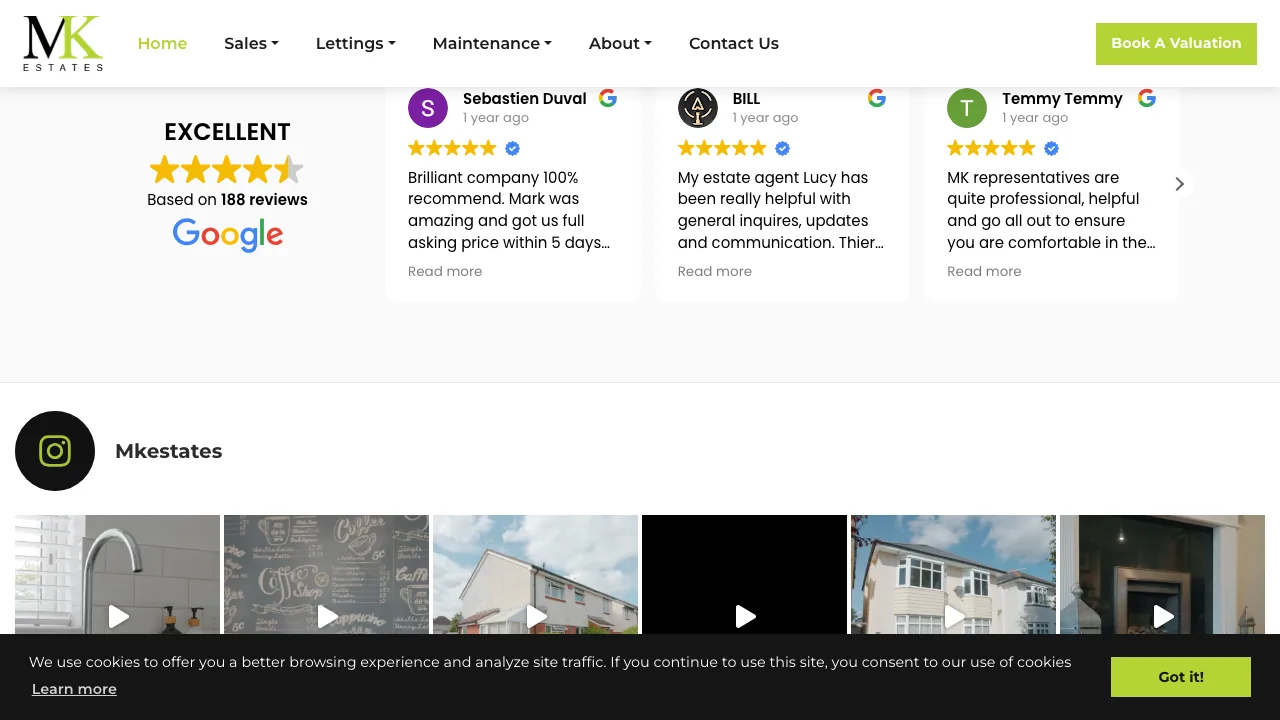Viewport: 1280px width, 720px height.
Task: Click the Google icon on Temmy Temmy's review
Action: point(1146,98)
